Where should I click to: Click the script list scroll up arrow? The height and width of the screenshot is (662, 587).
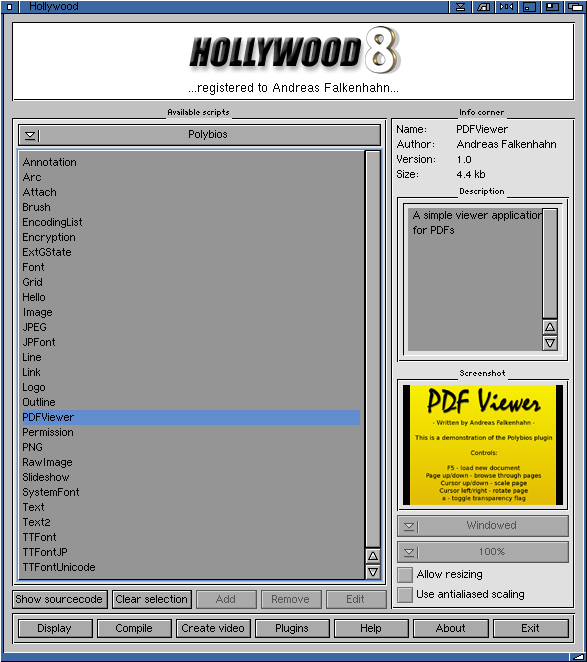point(373,556)
